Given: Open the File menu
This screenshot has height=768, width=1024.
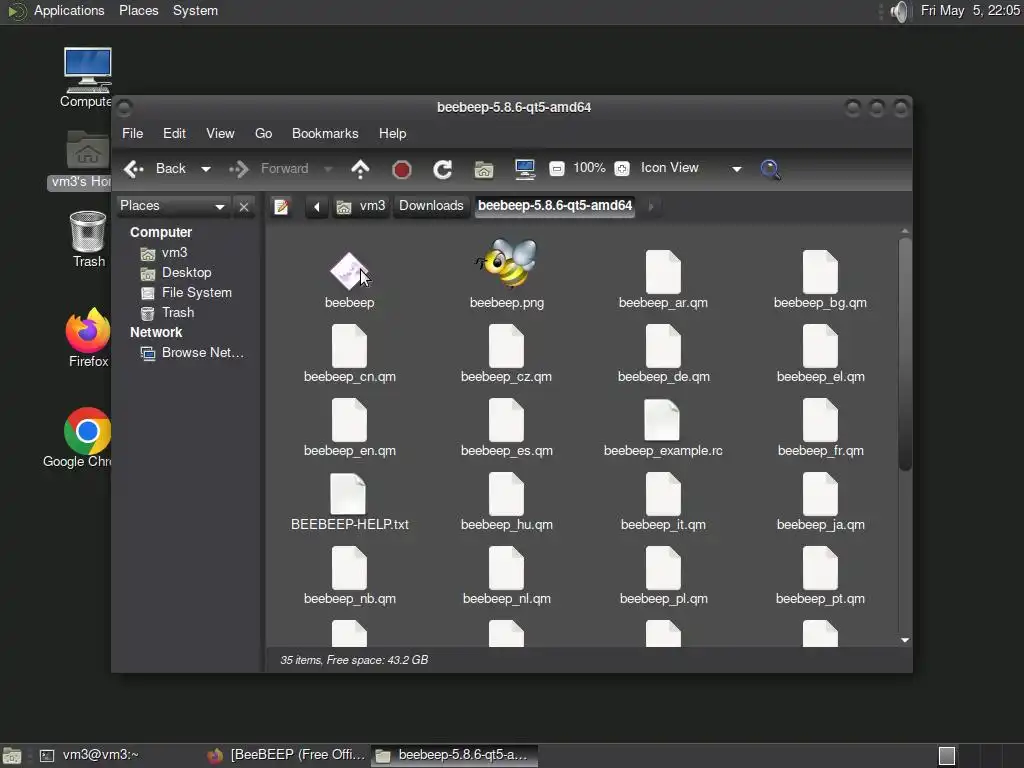Looking at the screenshot, I should coord(133,133).
